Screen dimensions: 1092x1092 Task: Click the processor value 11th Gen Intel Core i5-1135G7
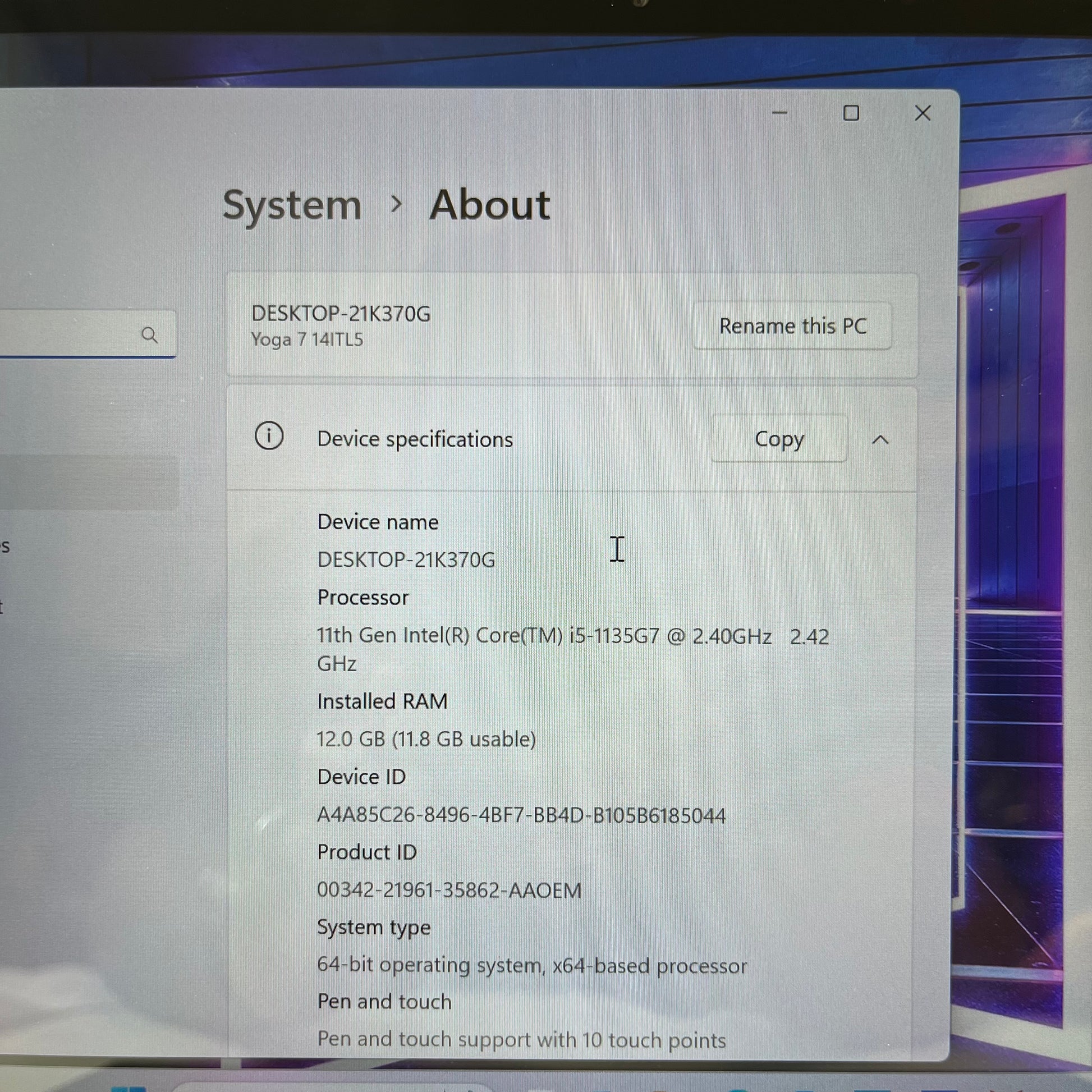572,649
